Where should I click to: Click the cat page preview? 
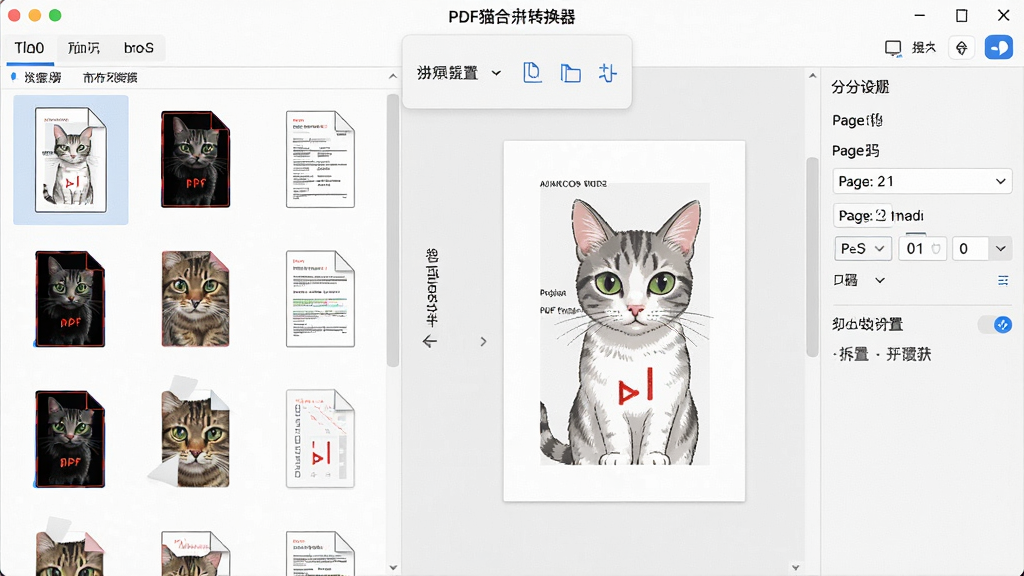point(624,321)
